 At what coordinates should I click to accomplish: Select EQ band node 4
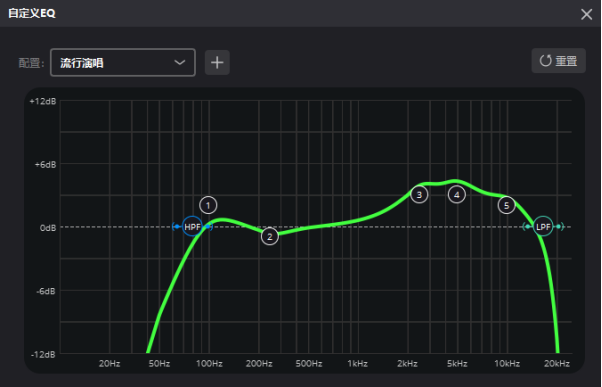point(457,194)
